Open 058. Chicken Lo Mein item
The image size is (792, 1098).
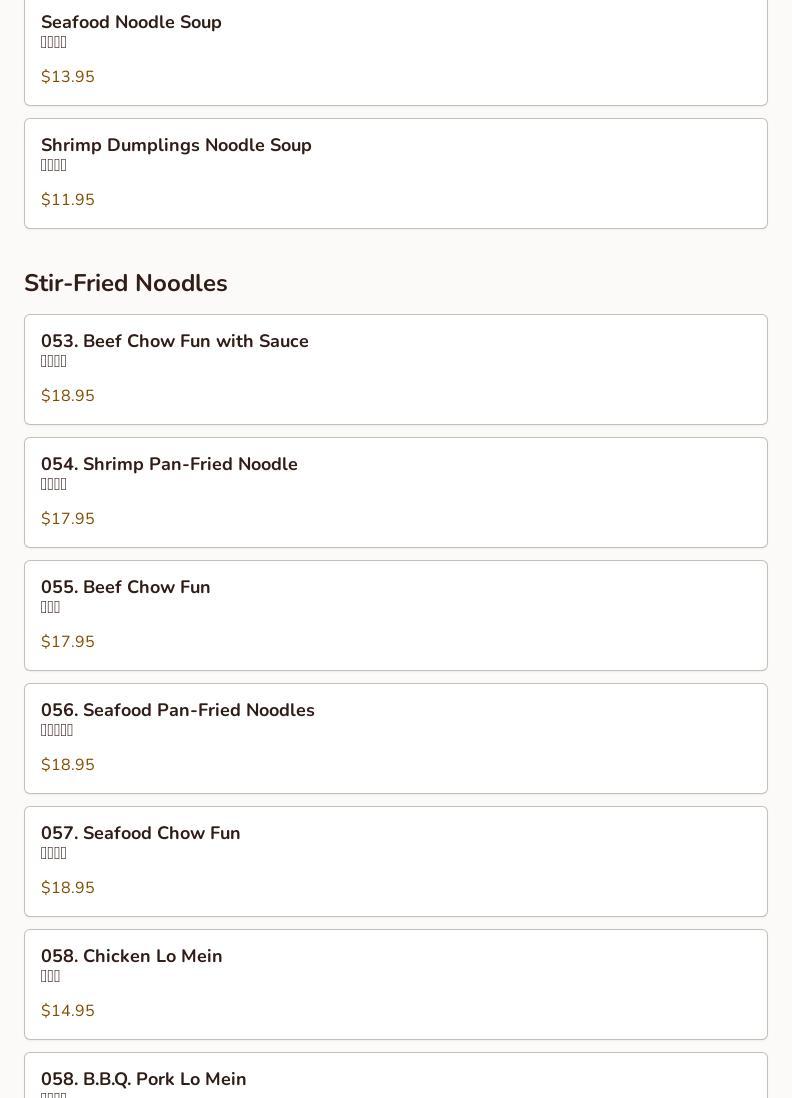tap(132, 956)
